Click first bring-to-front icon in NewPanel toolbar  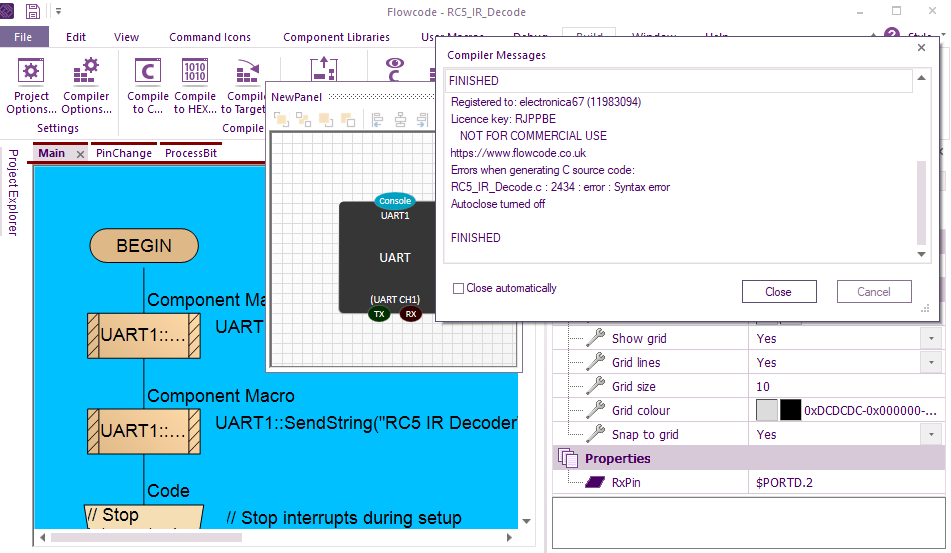(281, 119)
